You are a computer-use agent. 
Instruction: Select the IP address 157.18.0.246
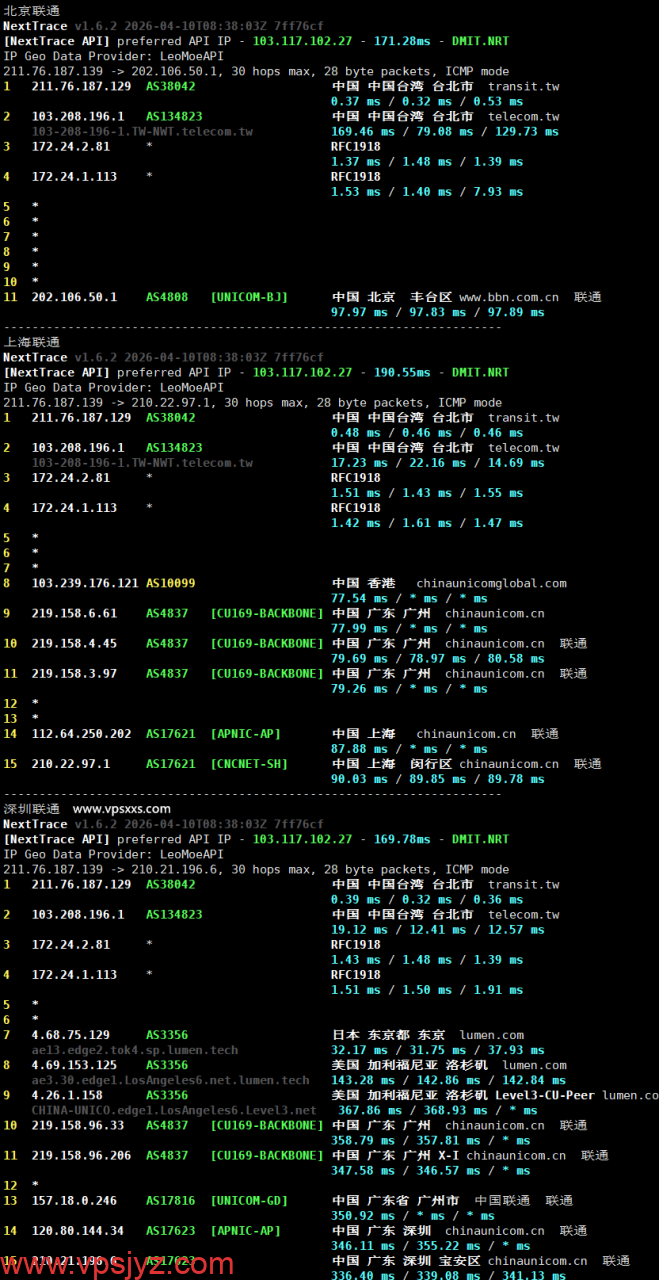click(74, 1200)
